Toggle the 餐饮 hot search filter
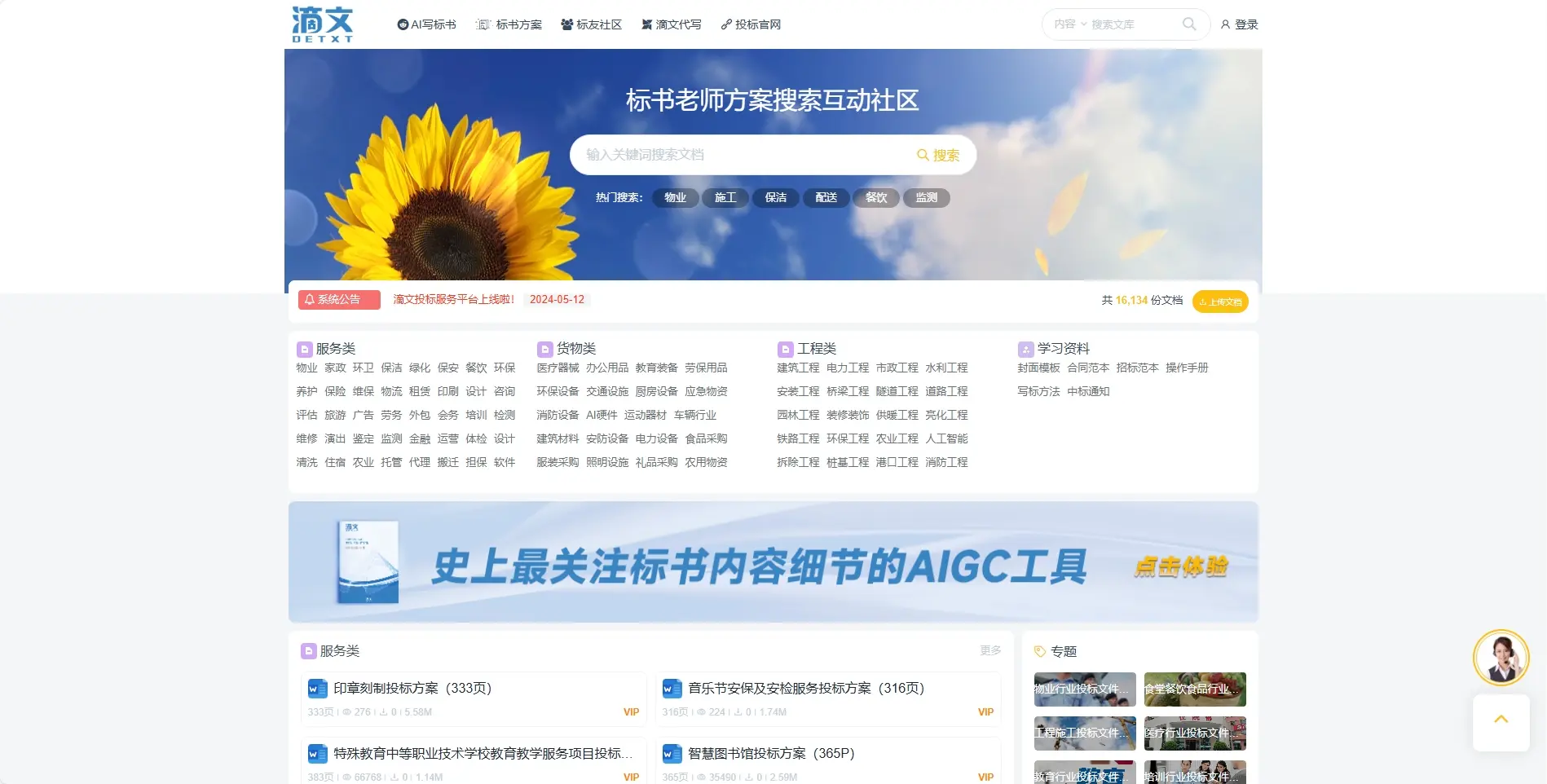 [x=876, y=197]
